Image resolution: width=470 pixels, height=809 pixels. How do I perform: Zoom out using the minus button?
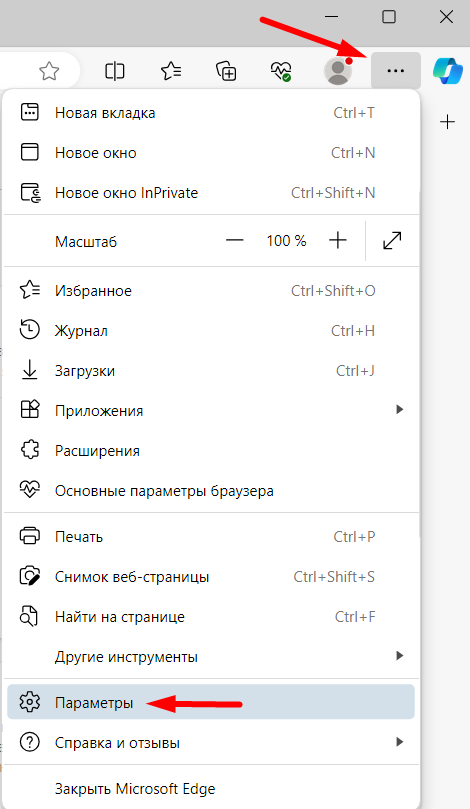234,240
